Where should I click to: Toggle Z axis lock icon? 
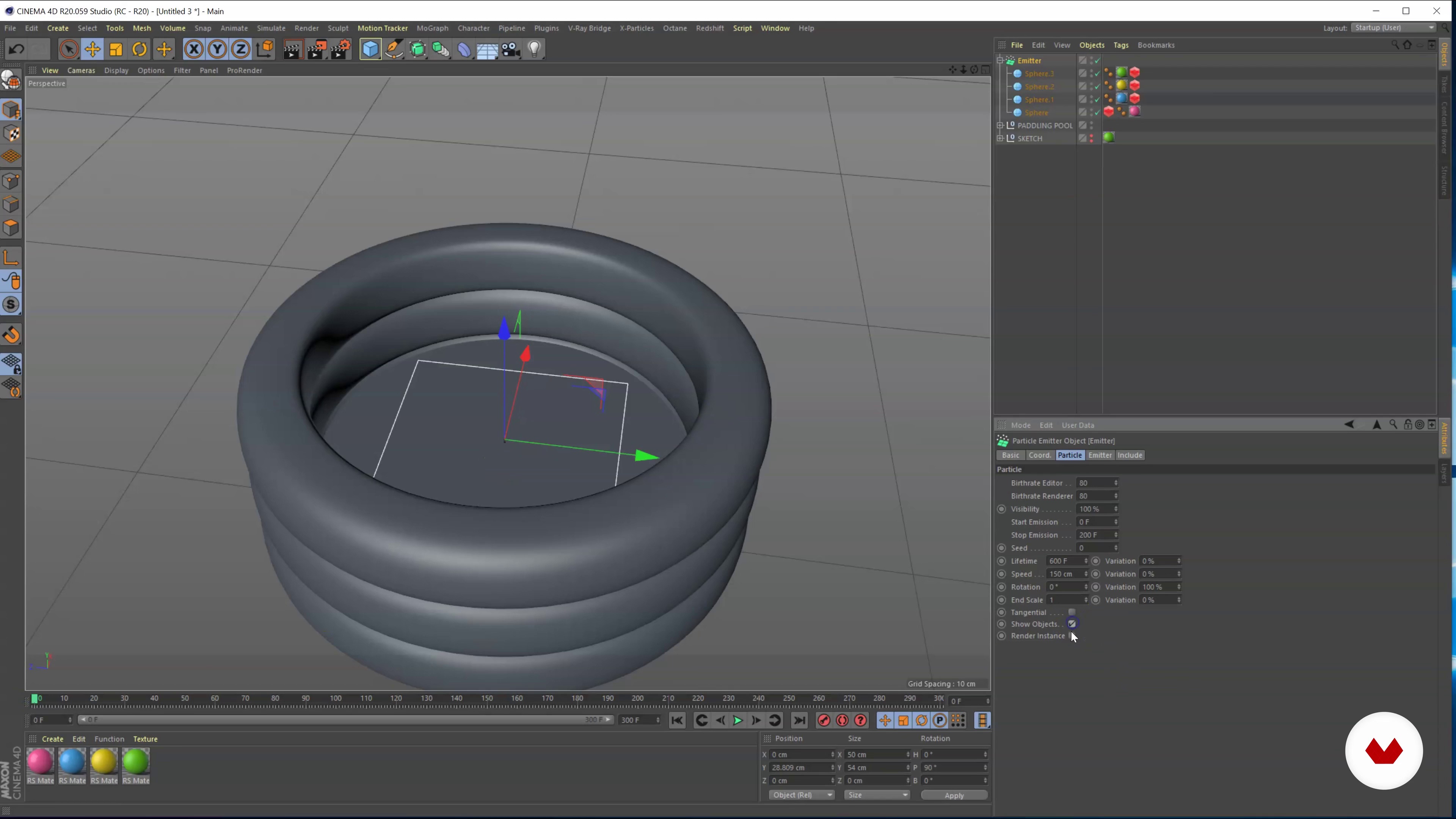pyautogui.click(x=241, y=49)
